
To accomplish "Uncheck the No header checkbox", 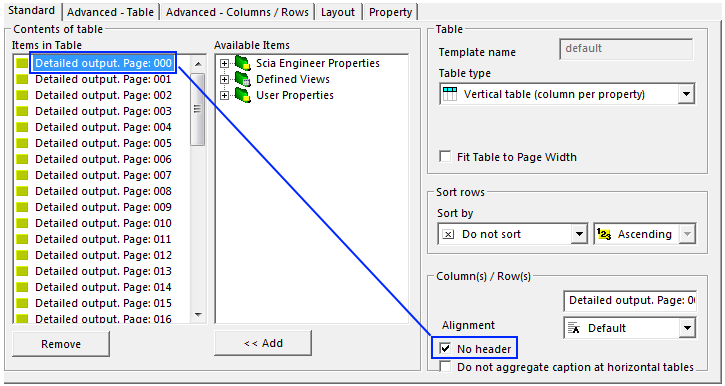I will [445, 349].
